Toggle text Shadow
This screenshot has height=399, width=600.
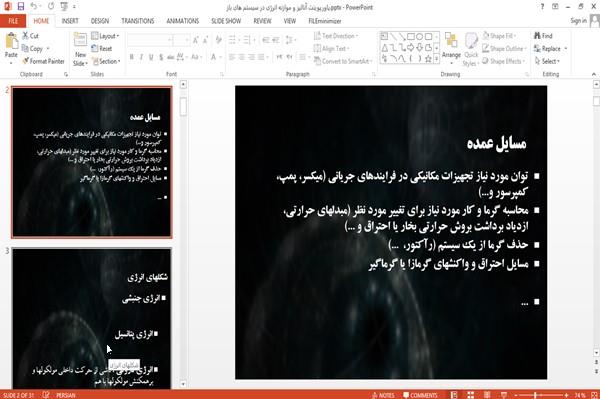(x=161, y=57)
